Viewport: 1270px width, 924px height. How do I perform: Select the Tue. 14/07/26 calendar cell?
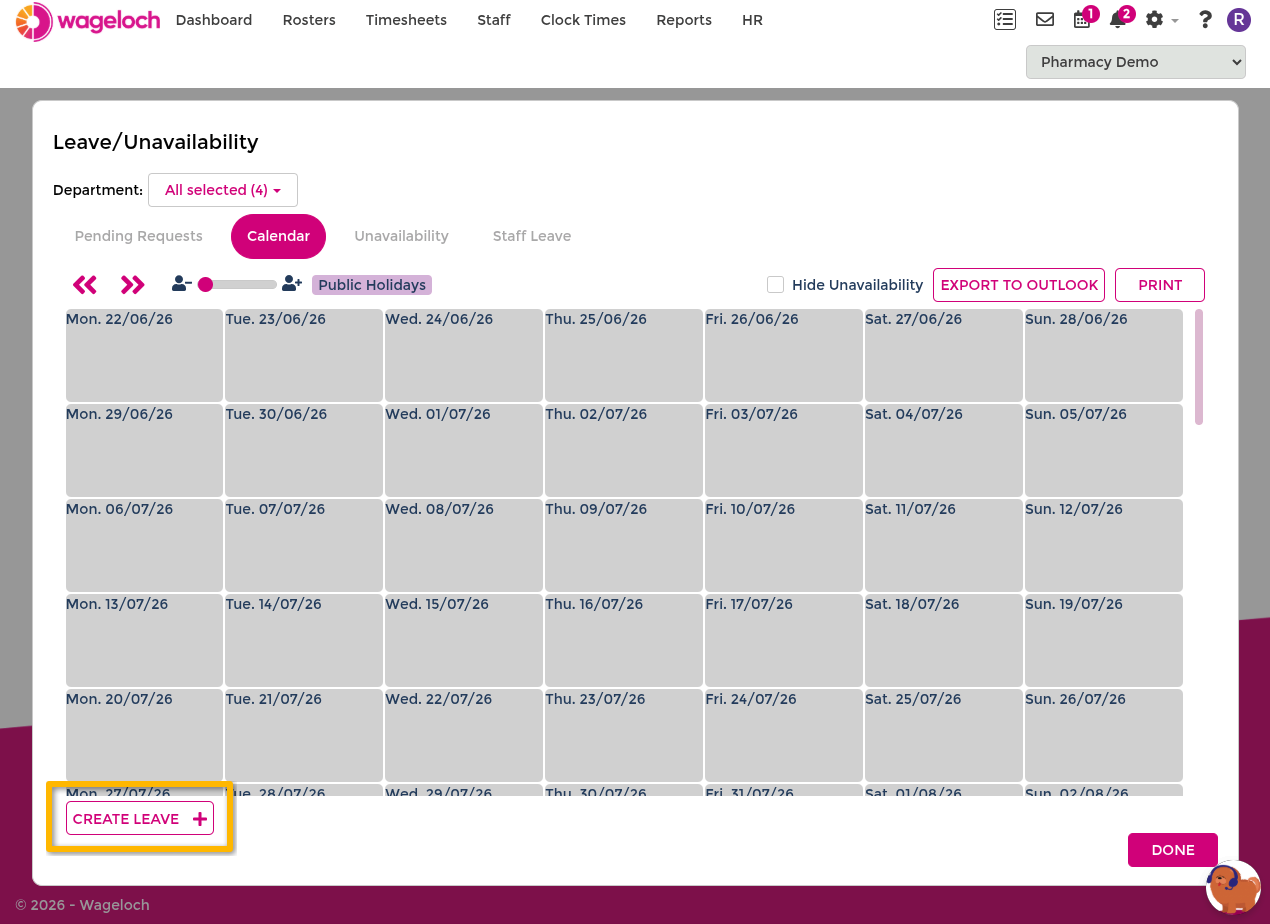[x=304, y=640]
